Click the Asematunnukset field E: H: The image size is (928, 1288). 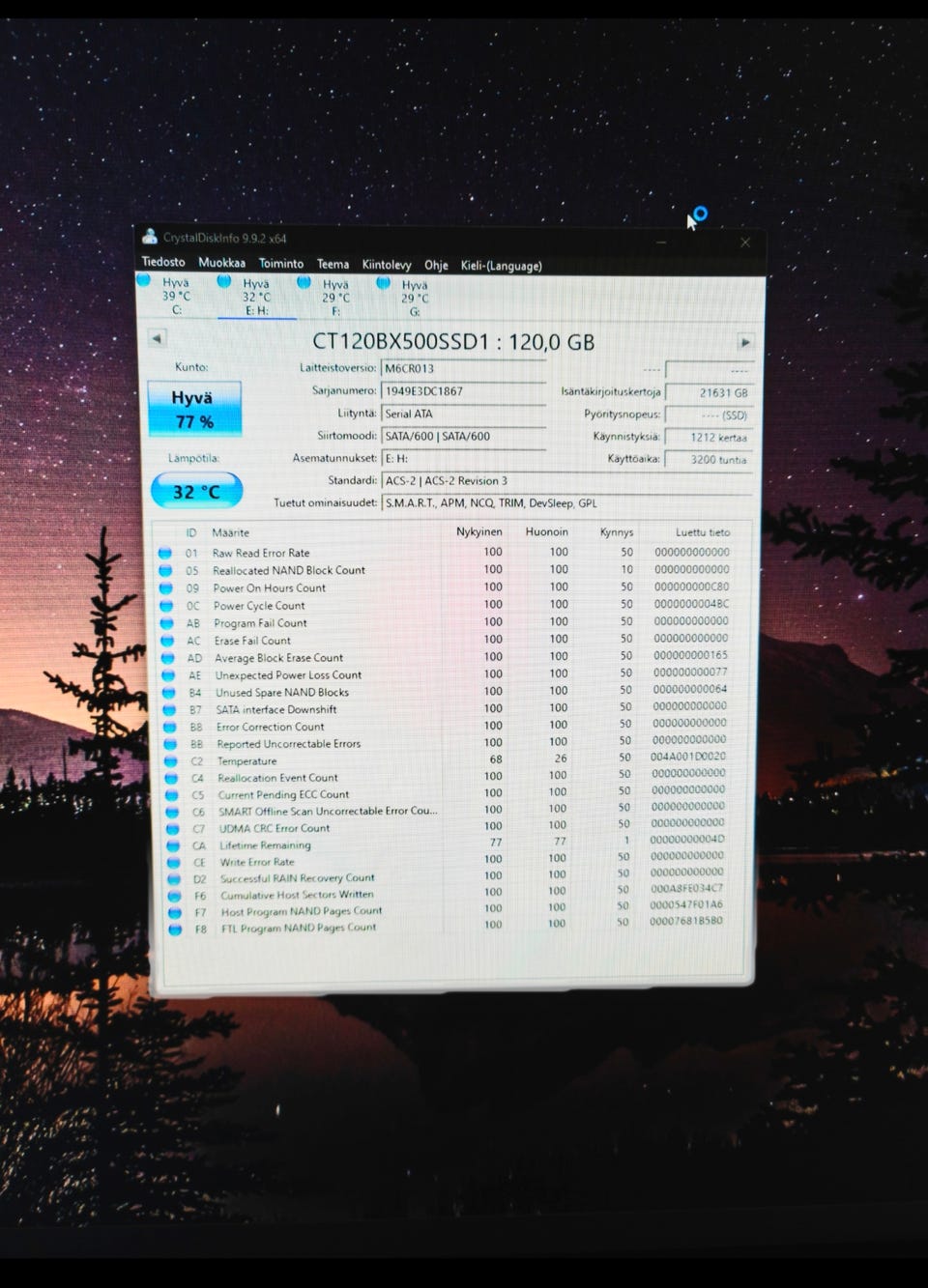pyautogui.click(x=463, y=458)
